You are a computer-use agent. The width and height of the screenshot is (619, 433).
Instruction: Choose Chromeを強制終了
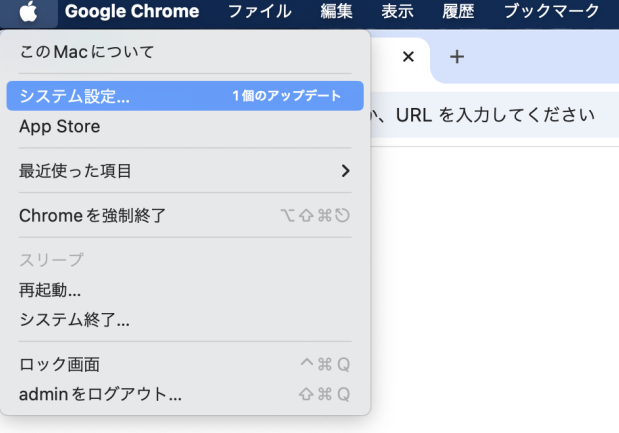coord(185,216)
